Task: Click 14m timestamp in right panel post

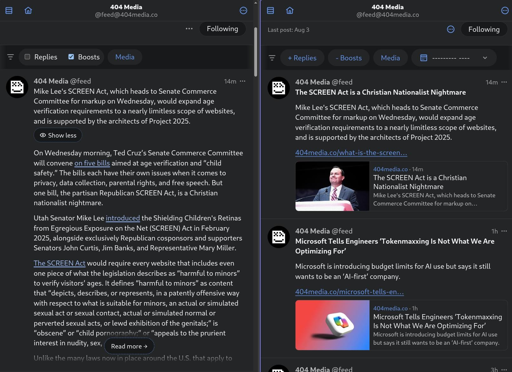Action: (x=492, y=82)
